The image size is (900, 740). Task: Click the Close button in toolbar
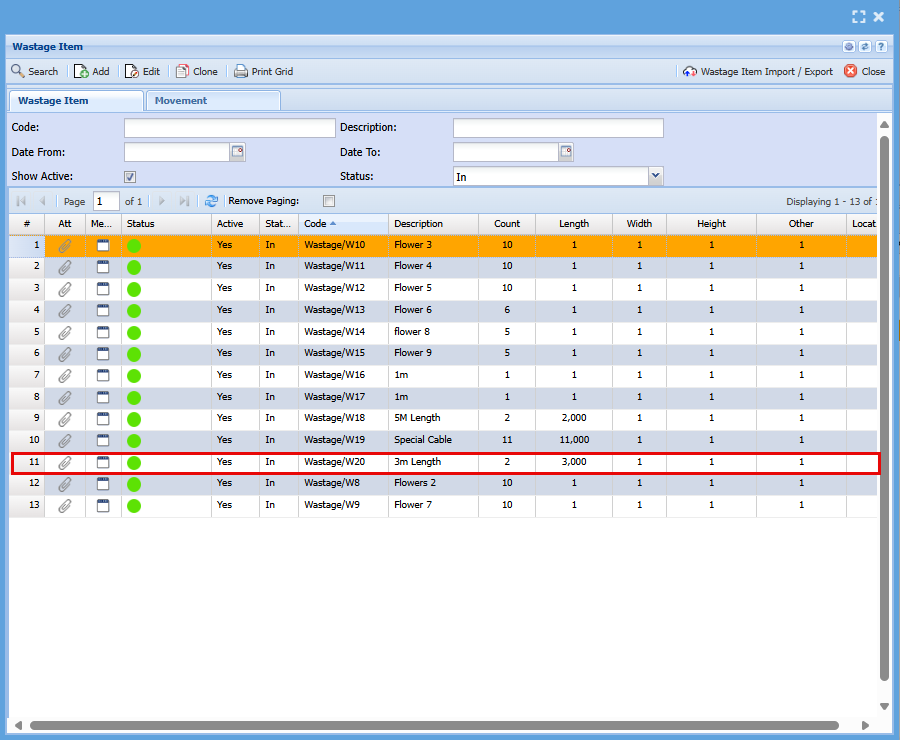coord(864,71)
